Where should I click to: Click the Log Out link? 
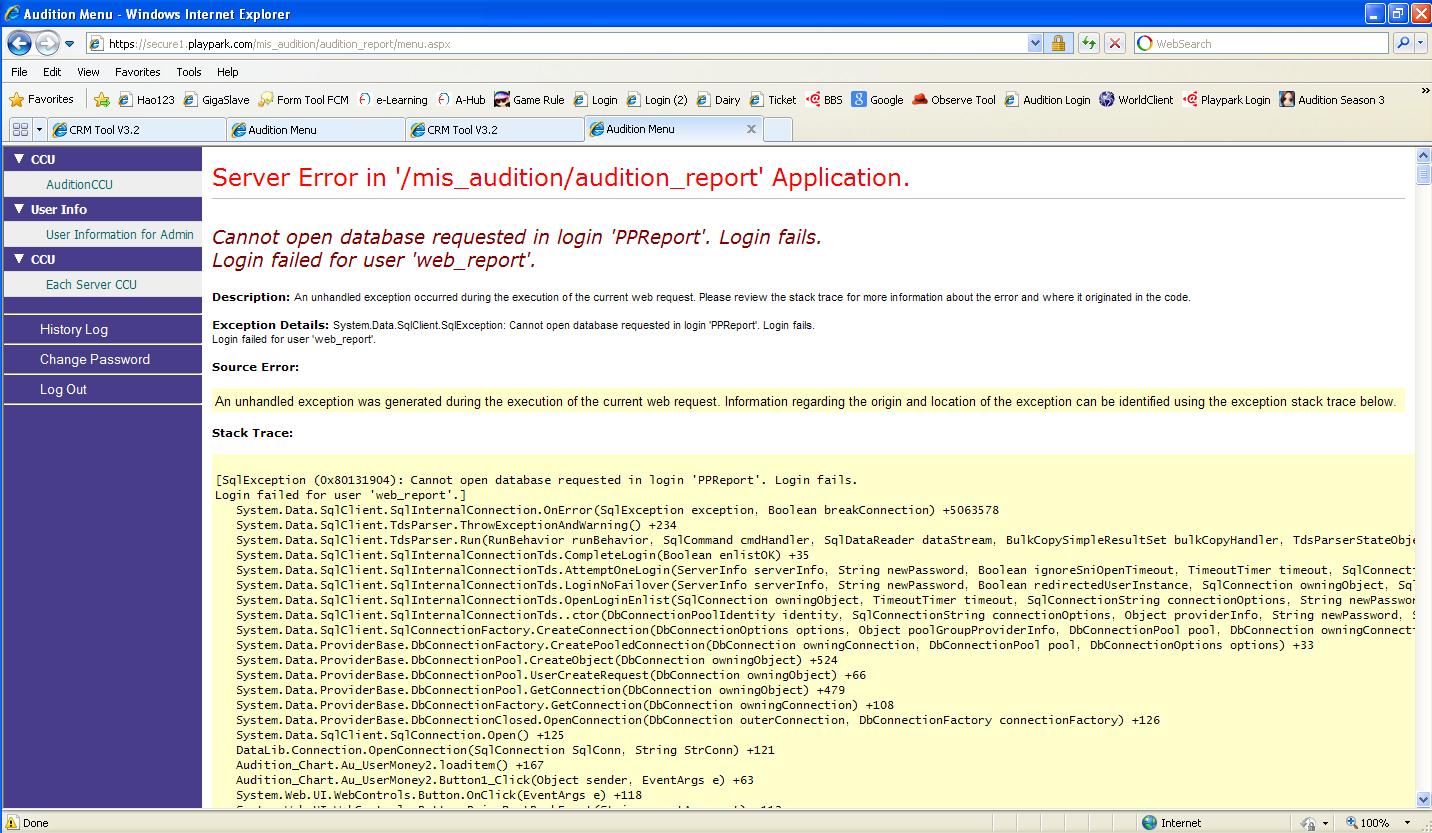pyautogui.click(x=63, y=389)
